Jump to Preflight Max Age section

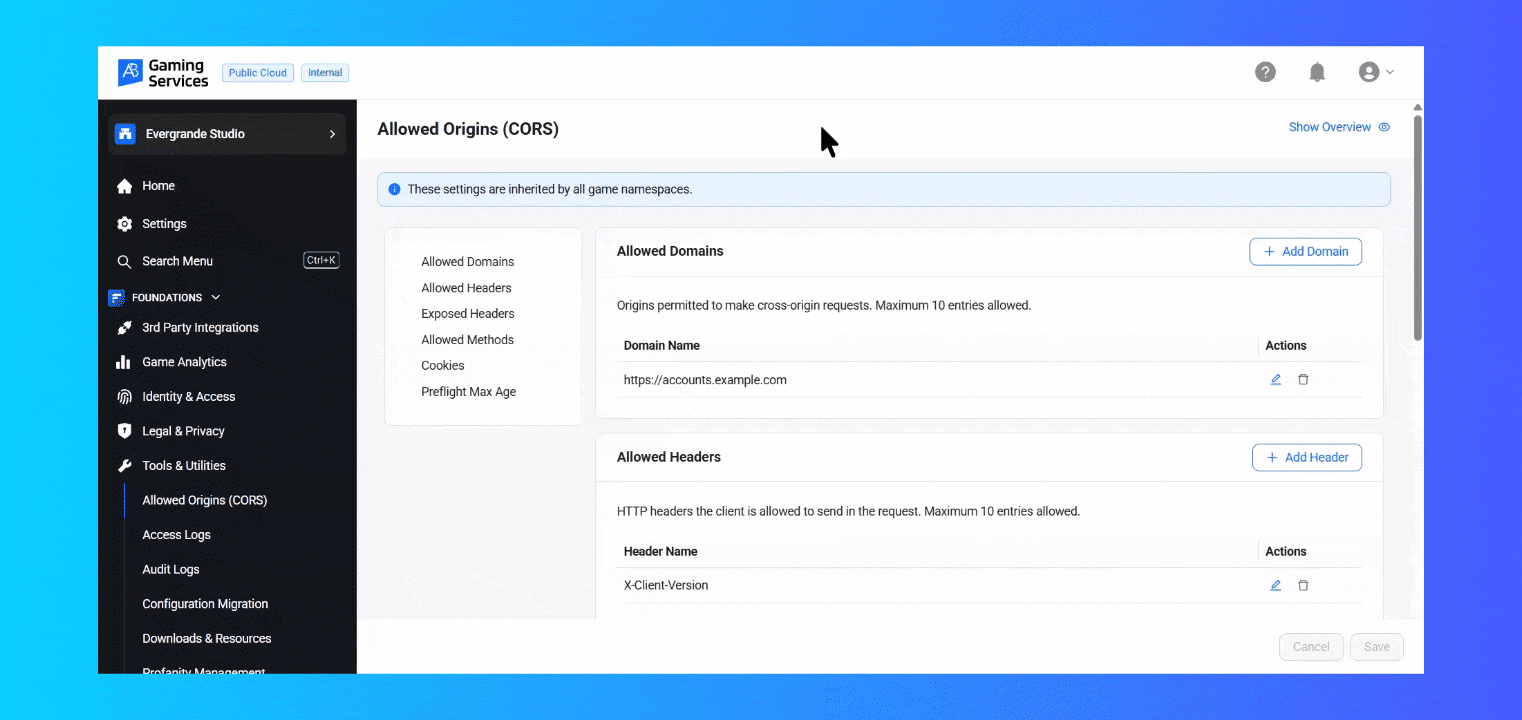[x=469, y=392]
